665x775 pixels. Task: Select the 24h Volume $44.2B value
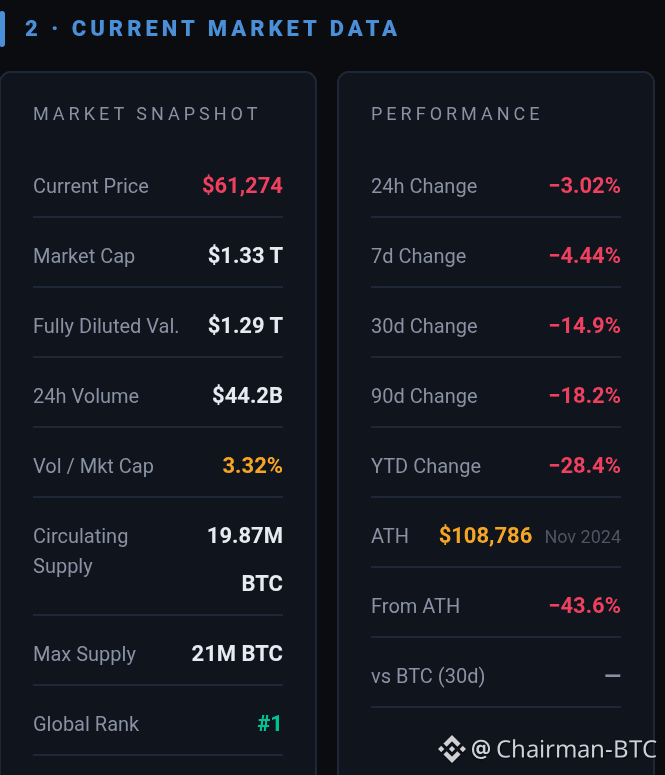[x=248, y=395]
